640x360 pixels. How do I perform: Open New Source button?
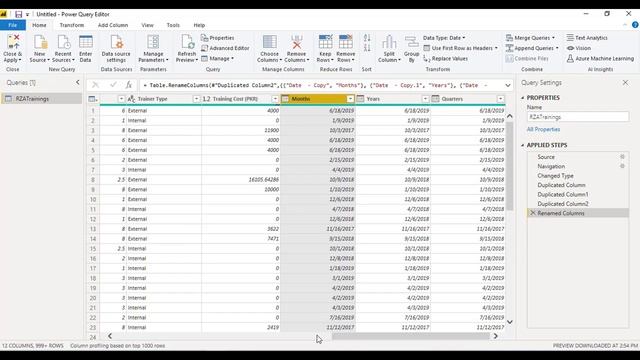coord(40,49)
